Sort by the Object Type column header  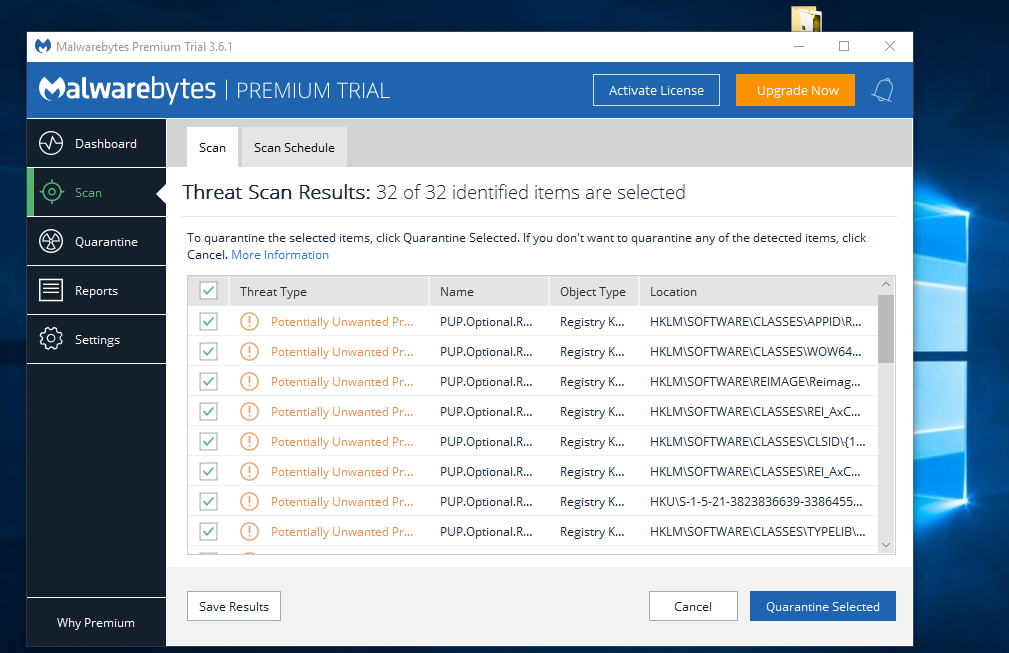(x=593, y=291)
